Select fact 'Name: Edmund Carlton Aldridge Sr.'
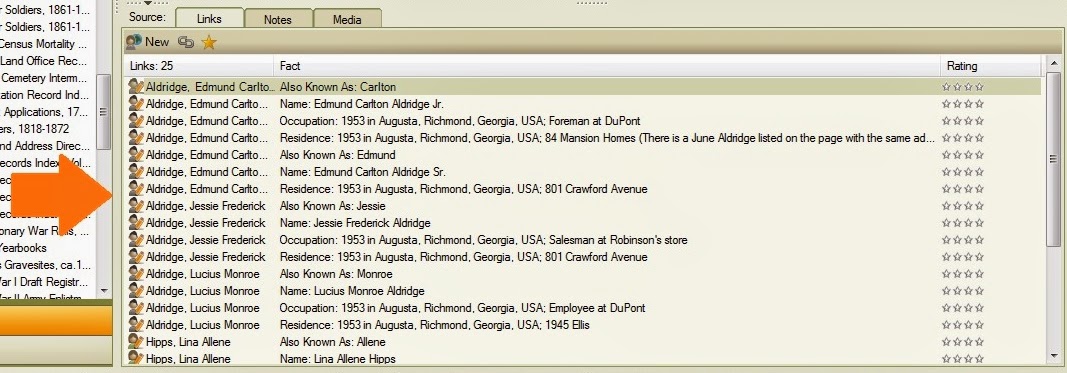This screenshot has height=373, width=1067. [363, 172]
